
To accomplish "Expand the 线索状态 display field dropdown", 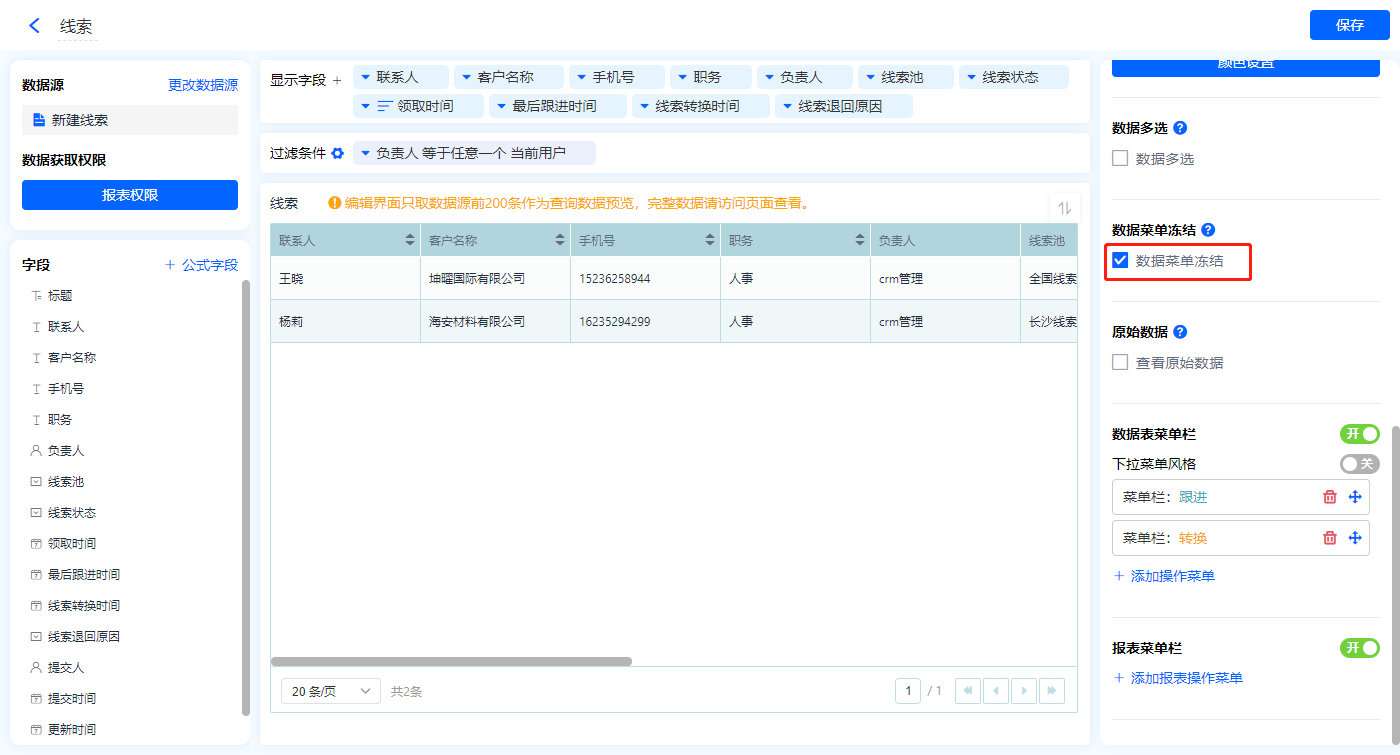I will 971,77.
